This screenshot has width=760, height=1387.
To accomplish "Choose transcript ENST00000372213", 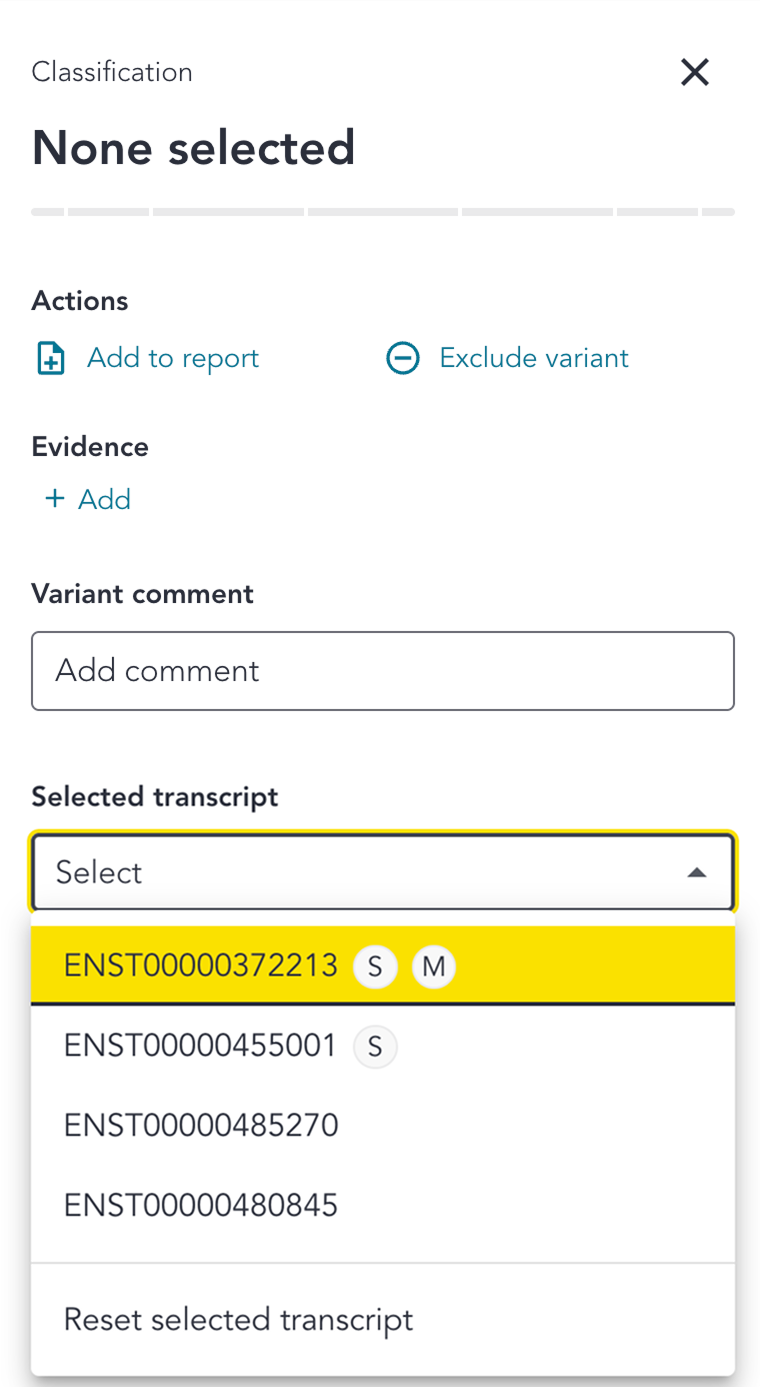I will pos(200,966).
